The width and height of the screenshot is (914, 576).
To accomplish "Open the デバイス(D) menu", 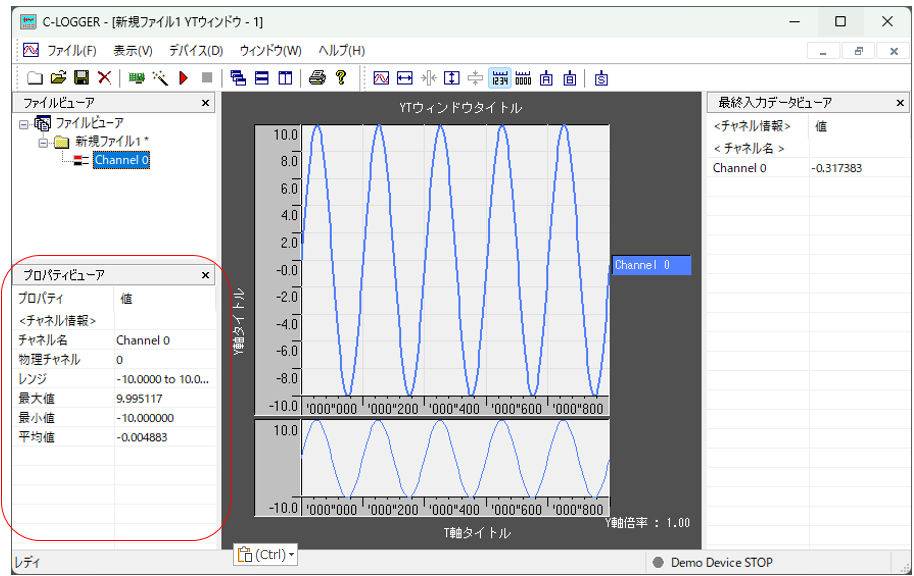I will click(195, 50).
